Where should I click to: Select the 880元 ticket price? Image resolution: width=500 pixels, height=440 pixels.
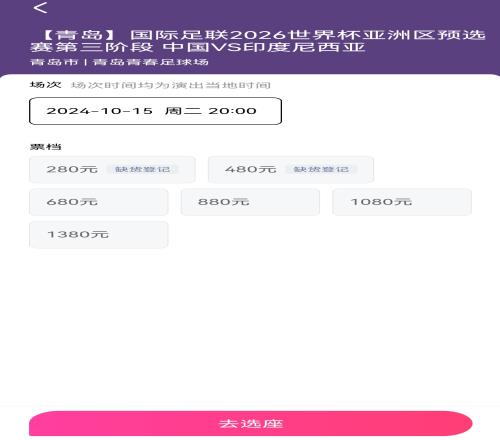(250, 202)
